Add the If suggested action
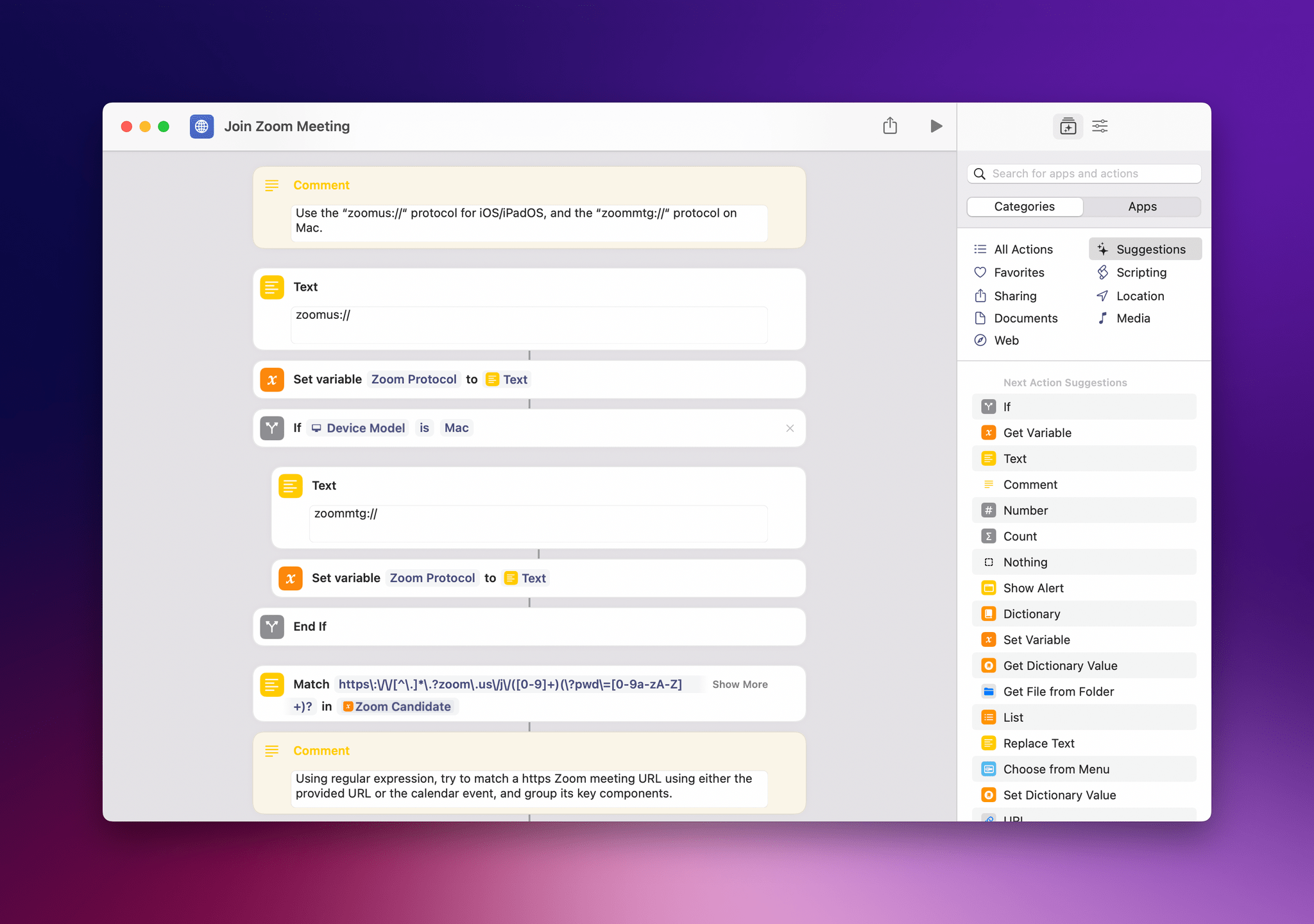 (1084, 407)
